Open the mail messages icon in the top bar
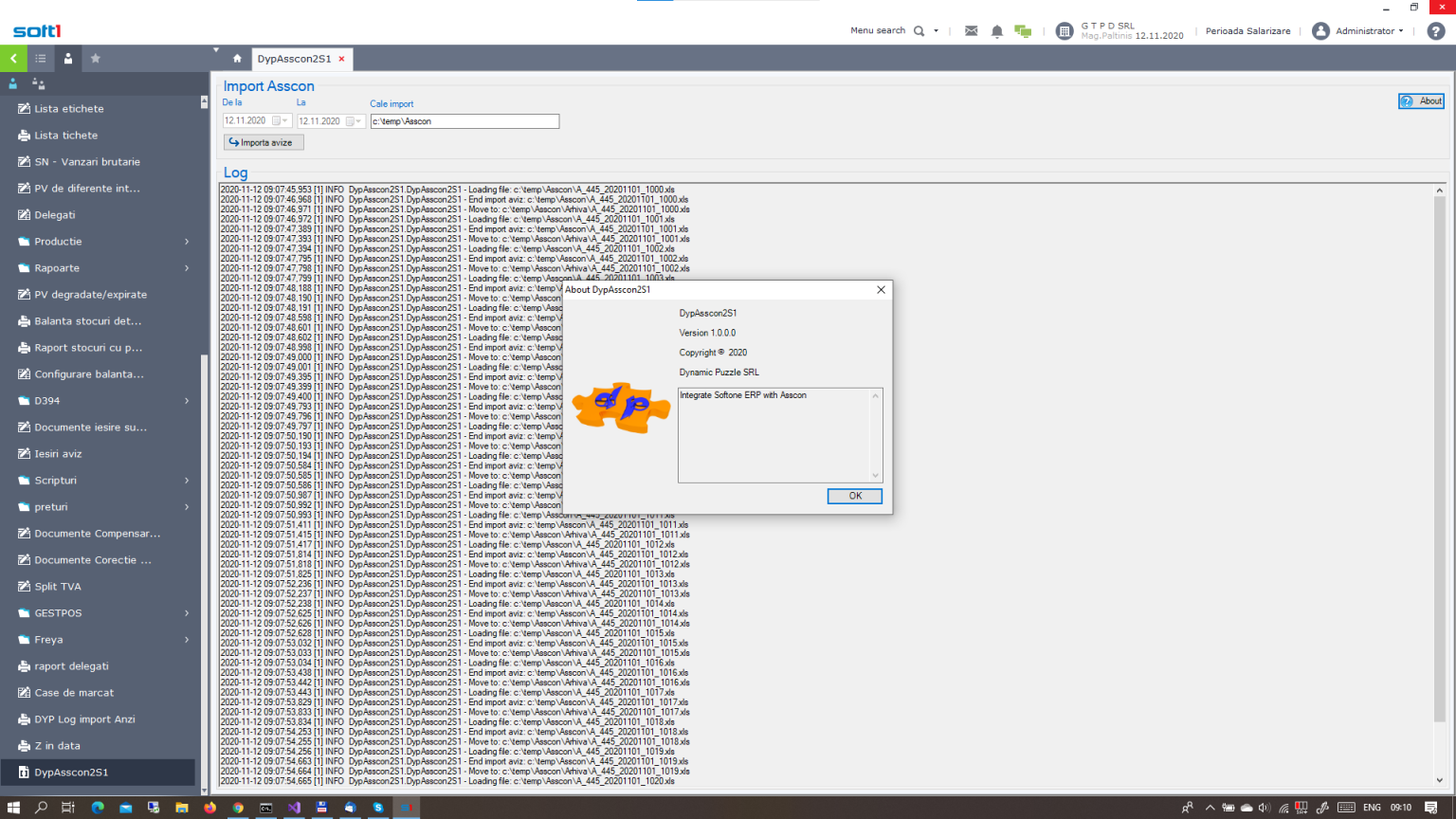The width and height of the screenshot is (1456, 819). (971, 30)
